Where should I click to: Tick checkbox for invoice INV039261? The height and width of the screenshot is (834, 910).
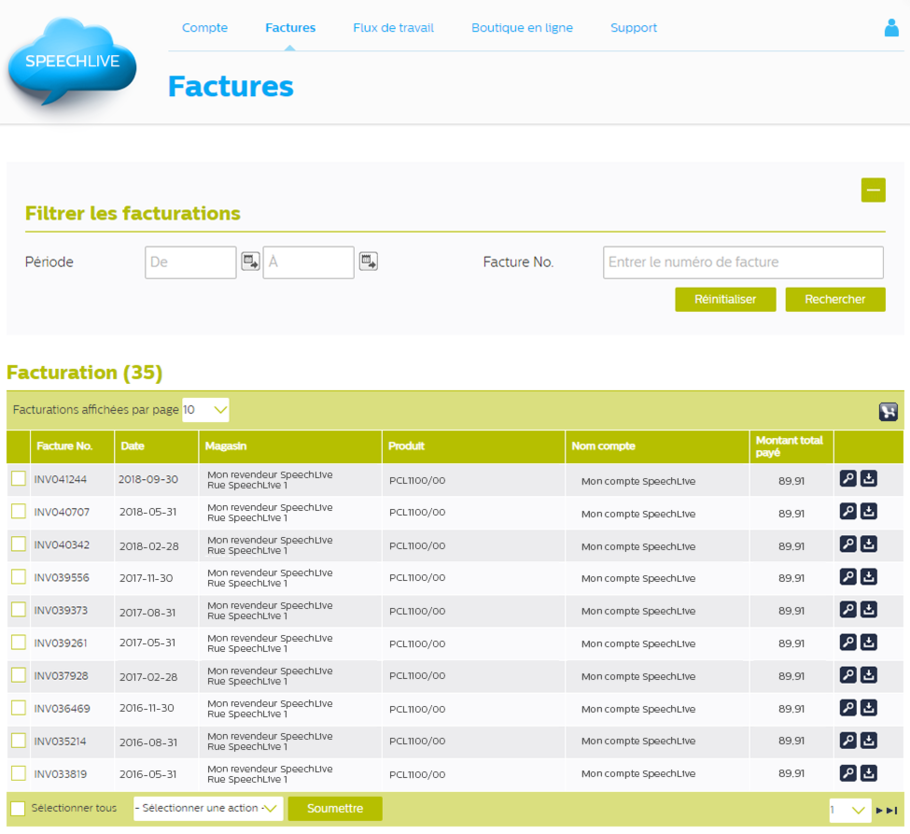click(19, 642)
